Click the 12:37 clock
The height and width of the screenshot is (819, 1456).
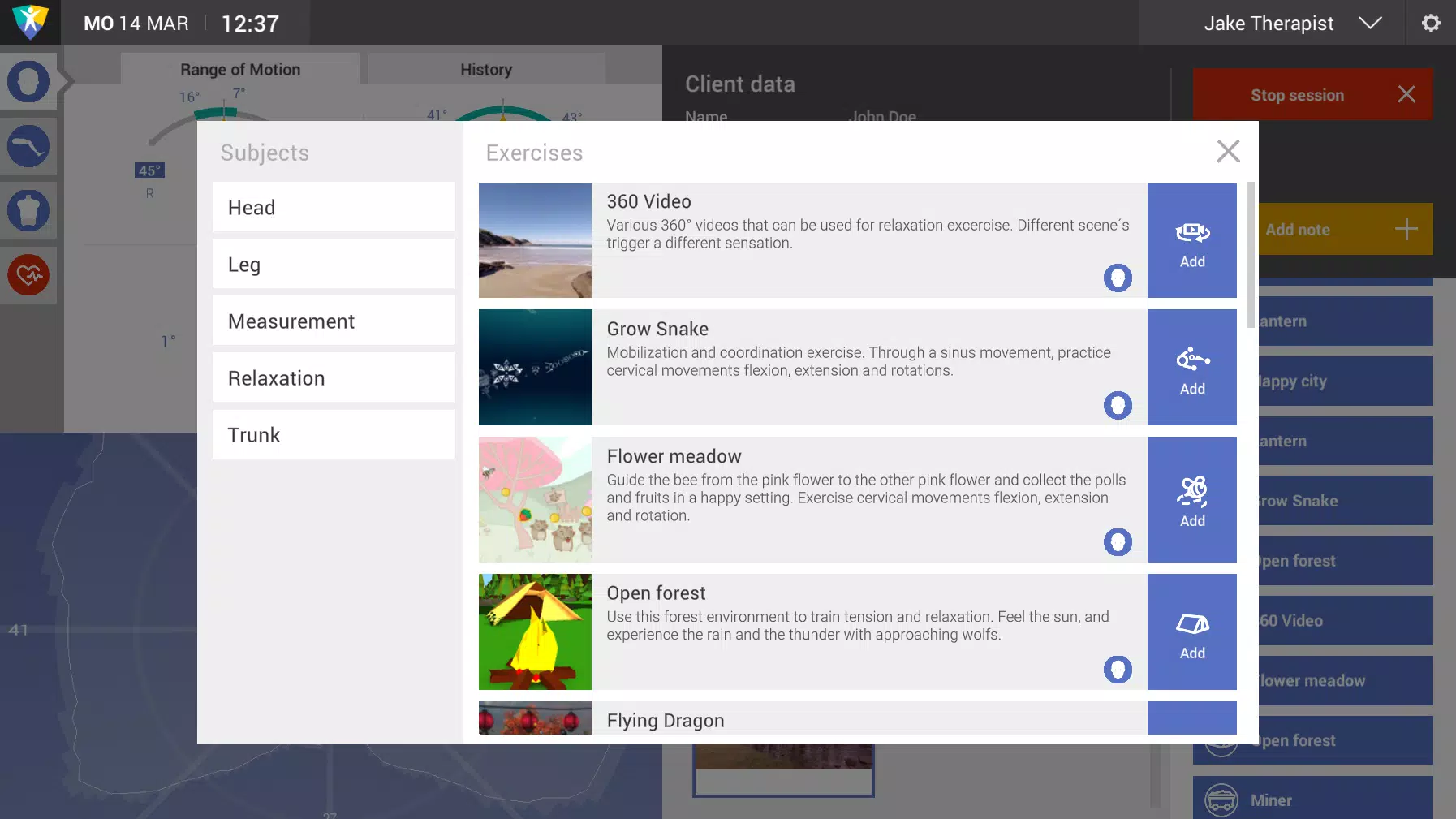(250, 24)
